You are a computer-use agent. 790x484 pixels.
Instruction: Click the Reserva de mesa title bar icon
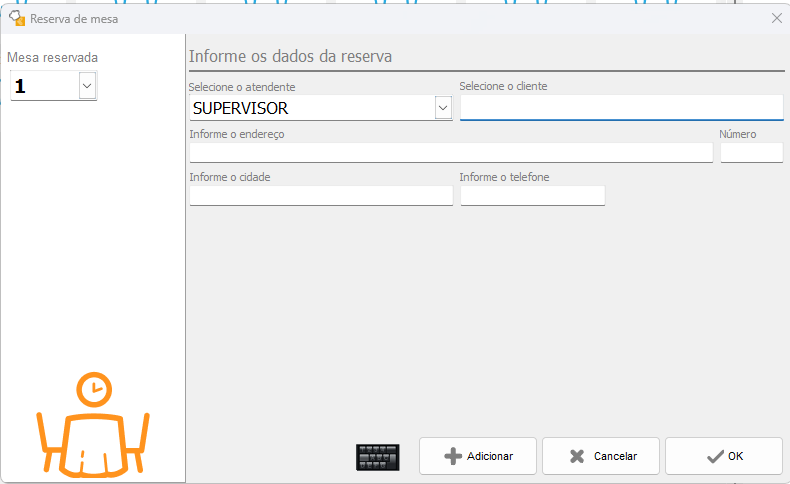[x=16, y=17]
